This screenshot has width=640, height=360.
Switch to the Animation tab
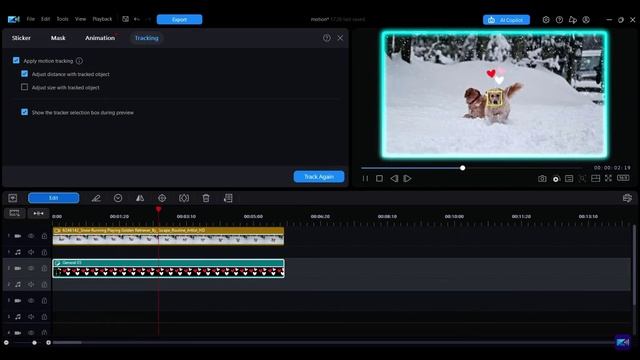click(x=100, y=38)
